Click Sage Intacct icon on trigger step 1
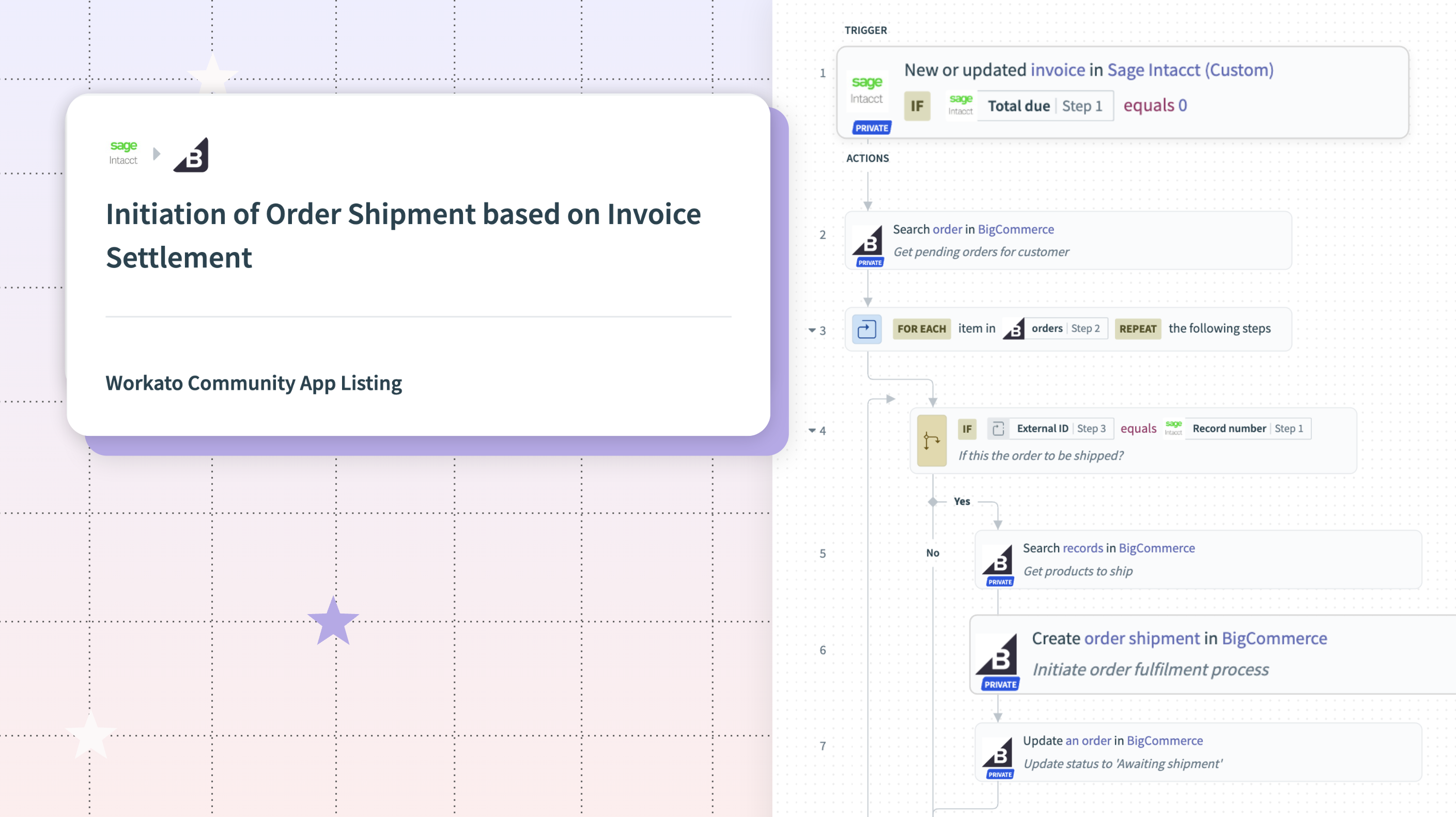 [866, 90]
